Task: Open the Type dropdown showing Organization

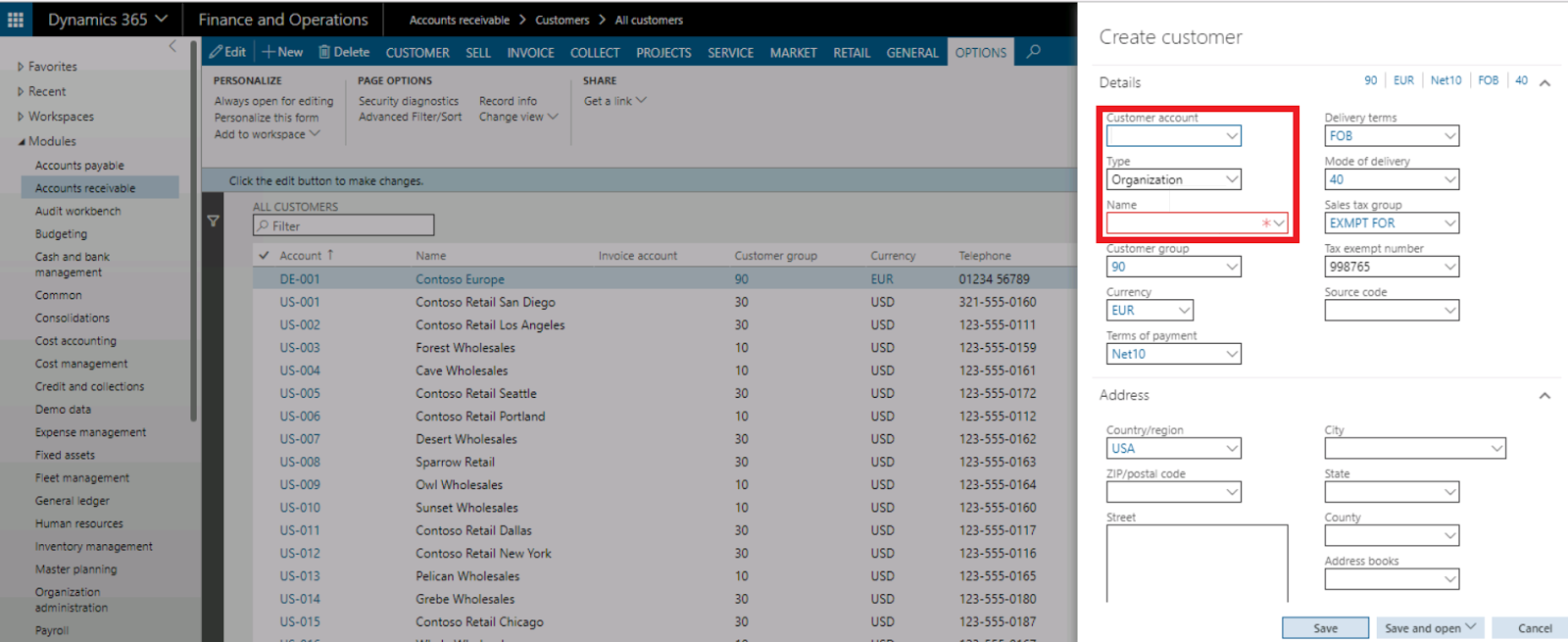Action: 1232,179
